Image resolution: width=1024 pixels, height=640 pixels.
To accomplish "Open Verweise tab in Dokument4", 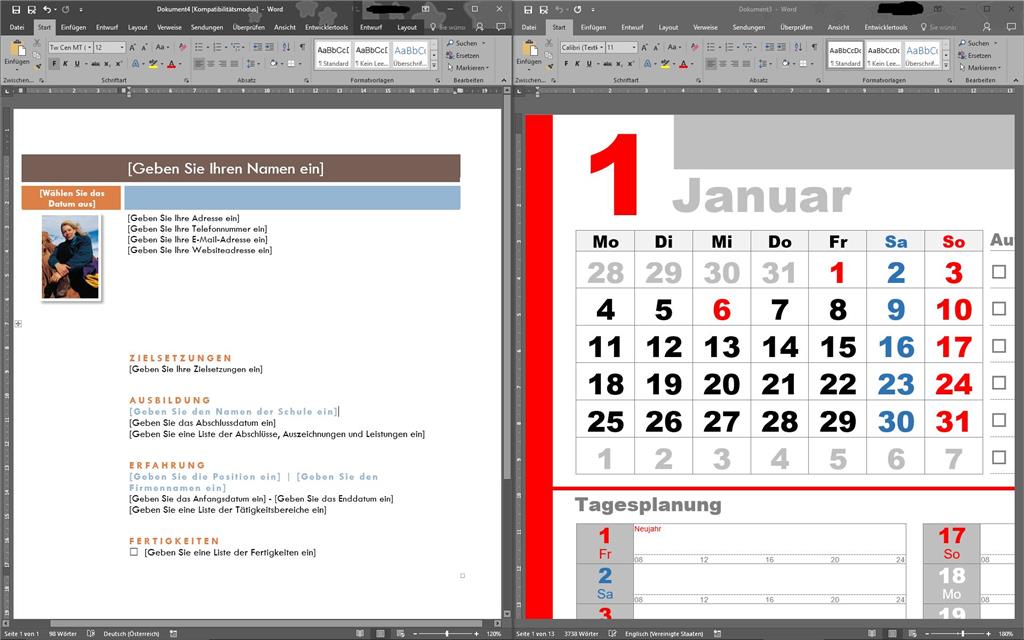I will point(169,27).
